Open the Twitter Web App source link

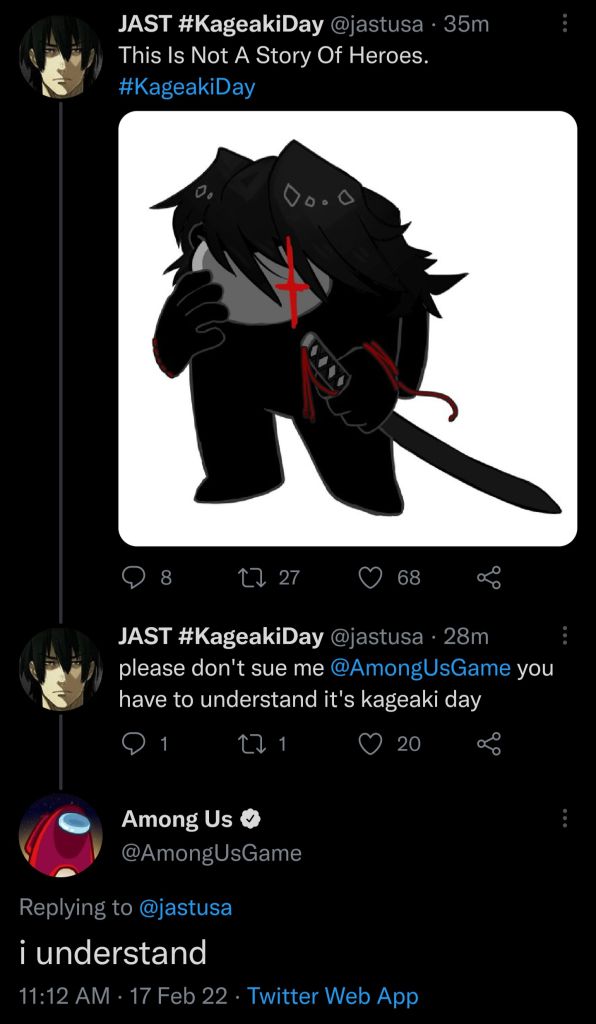click(333, 997)
